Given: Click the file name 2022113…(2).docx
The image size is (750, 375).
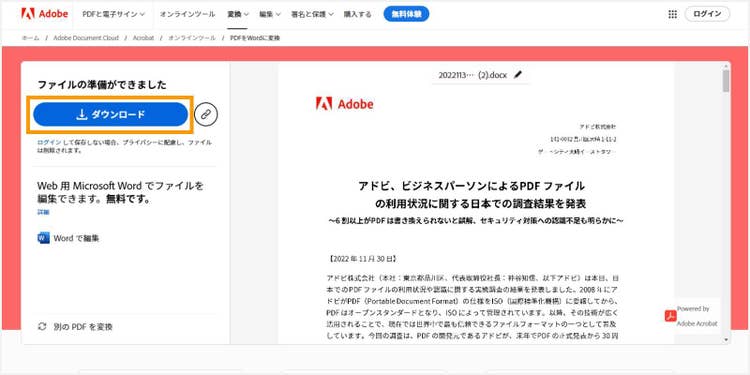Looking at the screenshot, I should (x=473, y=75).
